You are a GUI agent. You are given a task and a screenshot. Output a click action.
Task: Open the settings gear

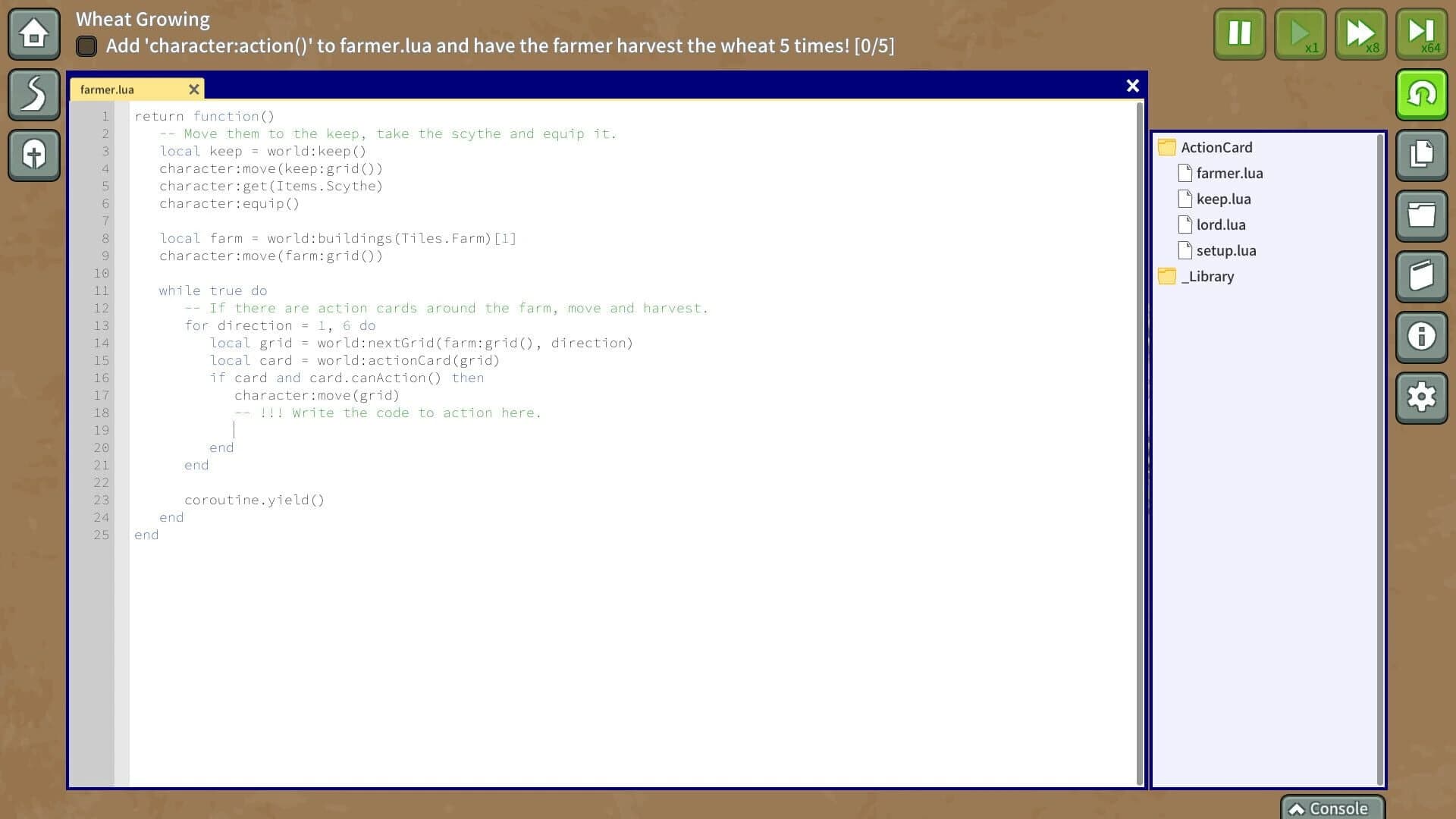[1422, 397]
